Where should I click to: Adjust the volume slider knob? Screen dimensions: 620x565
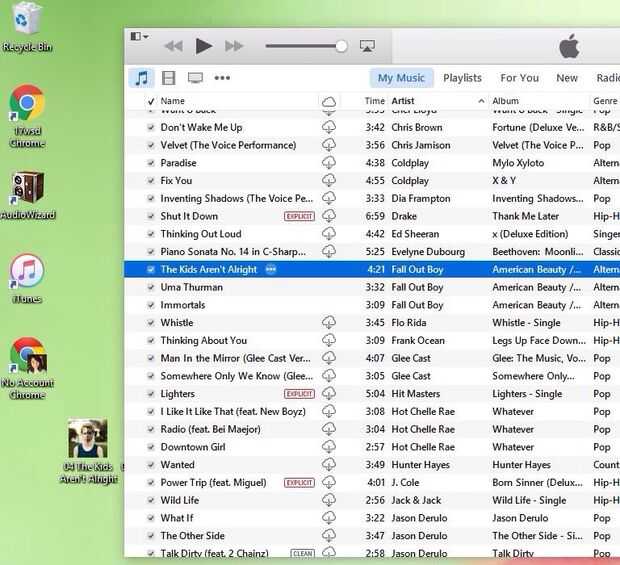(341, 46)
